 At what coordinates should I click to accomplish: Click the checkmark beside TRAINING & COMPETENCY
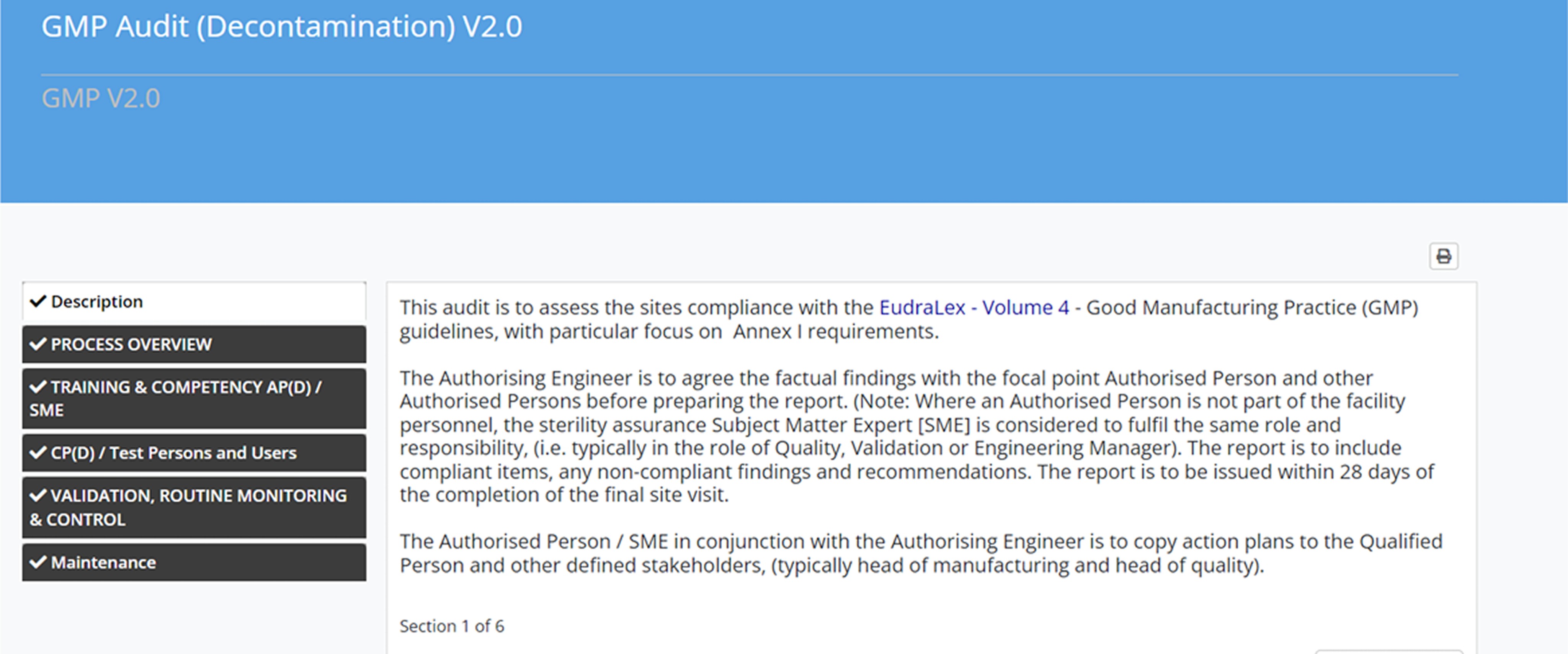38,387
